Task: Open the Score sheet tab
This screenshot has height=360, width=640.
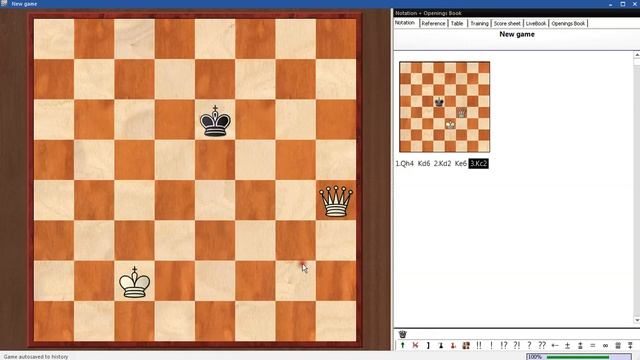Action: click(x=507, y=24)
